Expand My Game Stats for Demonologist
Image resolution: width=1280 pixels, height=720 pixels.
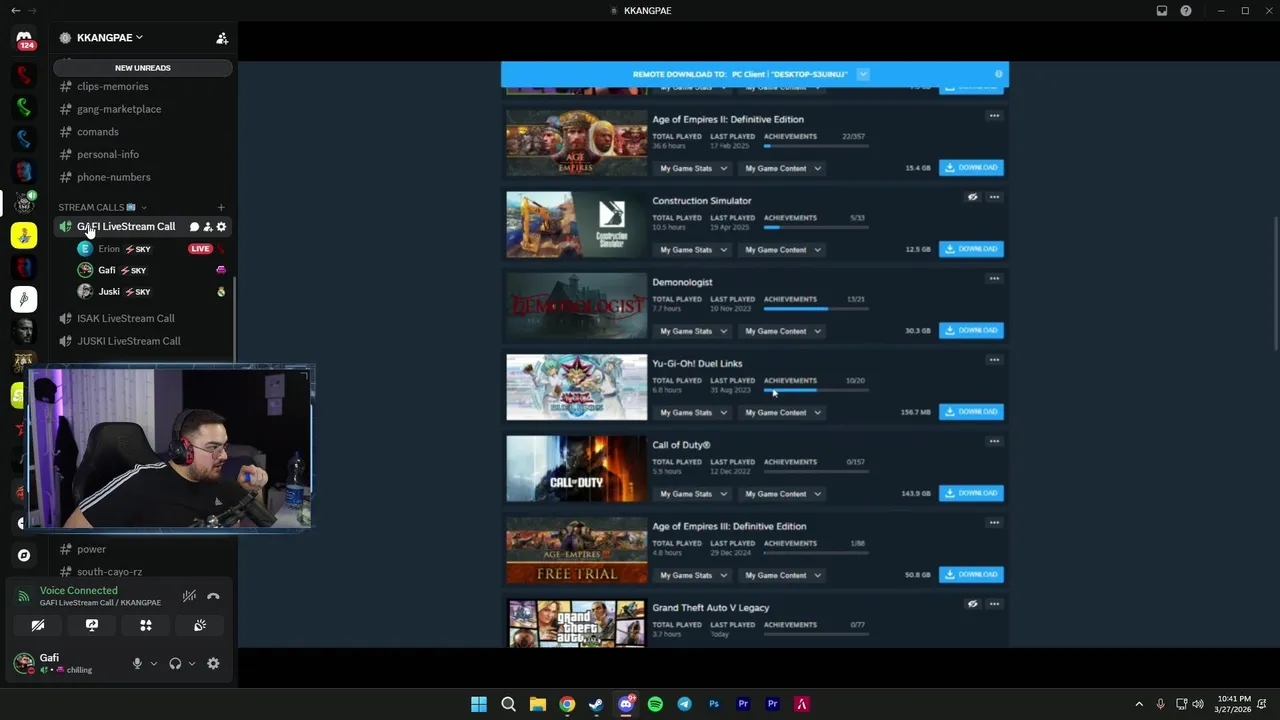coord(693,331)
